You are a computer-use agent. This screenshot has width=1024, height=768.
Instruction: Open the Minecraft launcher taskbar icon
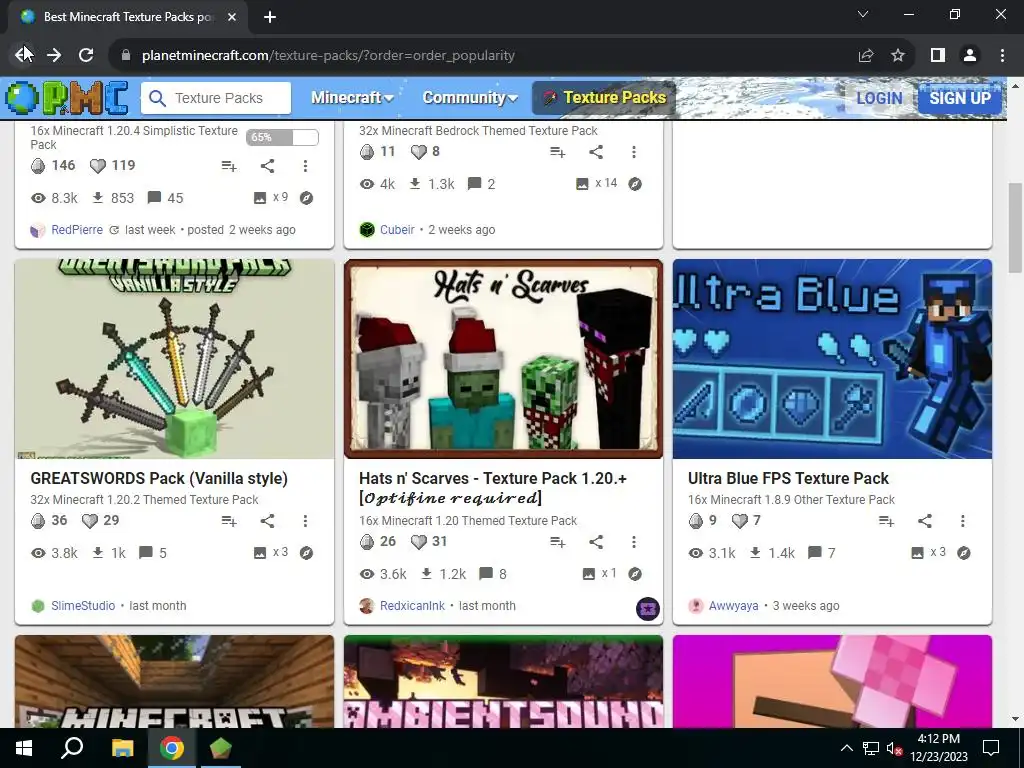pos(221,748)
